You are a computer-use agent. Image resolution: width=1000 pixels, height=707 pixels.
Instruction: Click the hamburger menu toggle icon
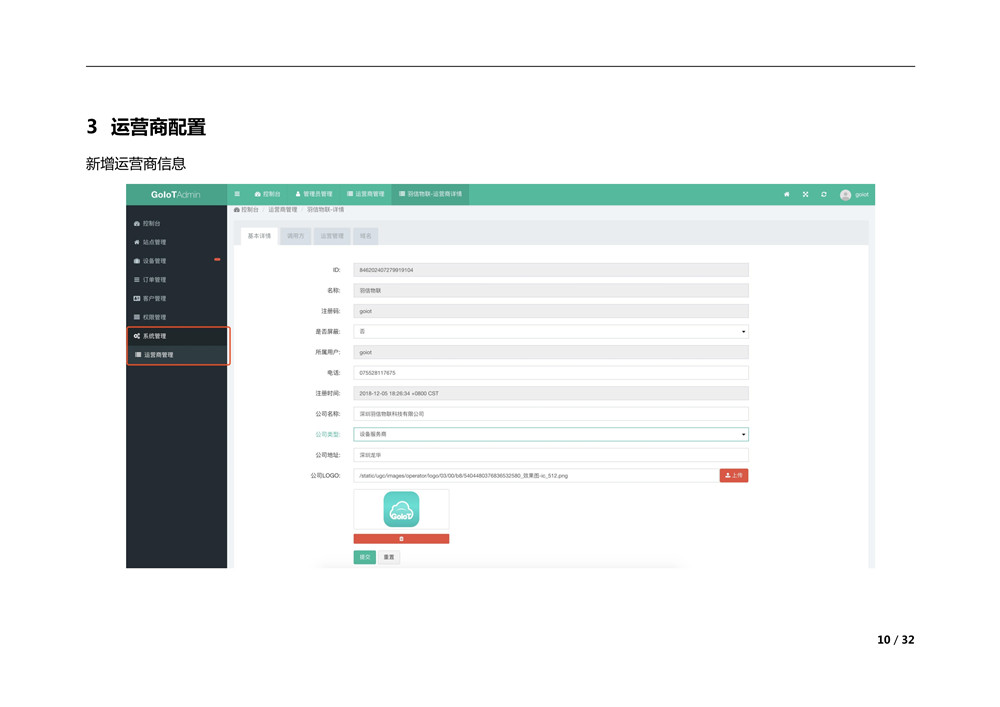click(237, 194)
